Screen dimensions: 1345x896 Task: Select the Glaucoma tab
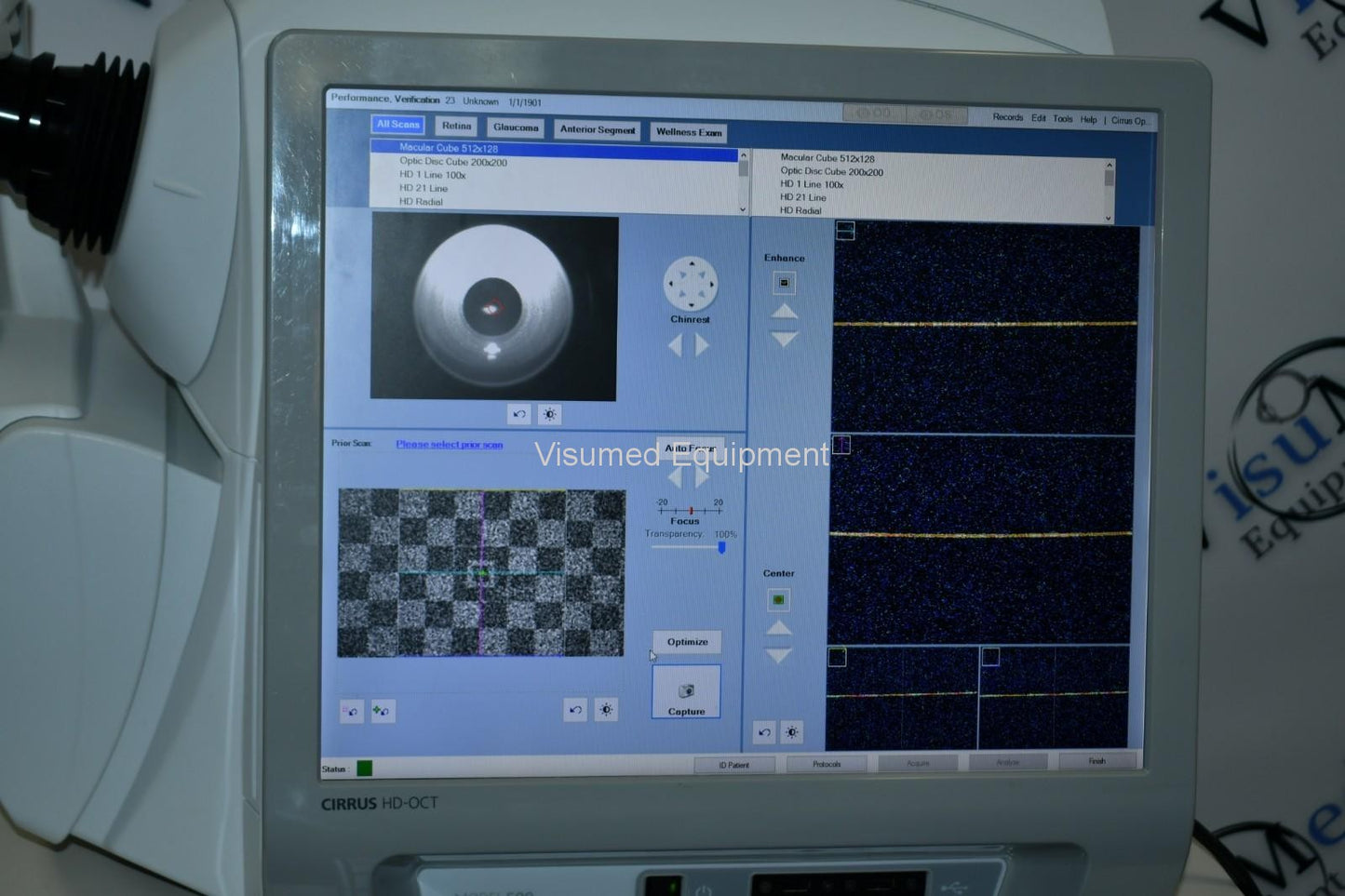[x=516, y=127]
